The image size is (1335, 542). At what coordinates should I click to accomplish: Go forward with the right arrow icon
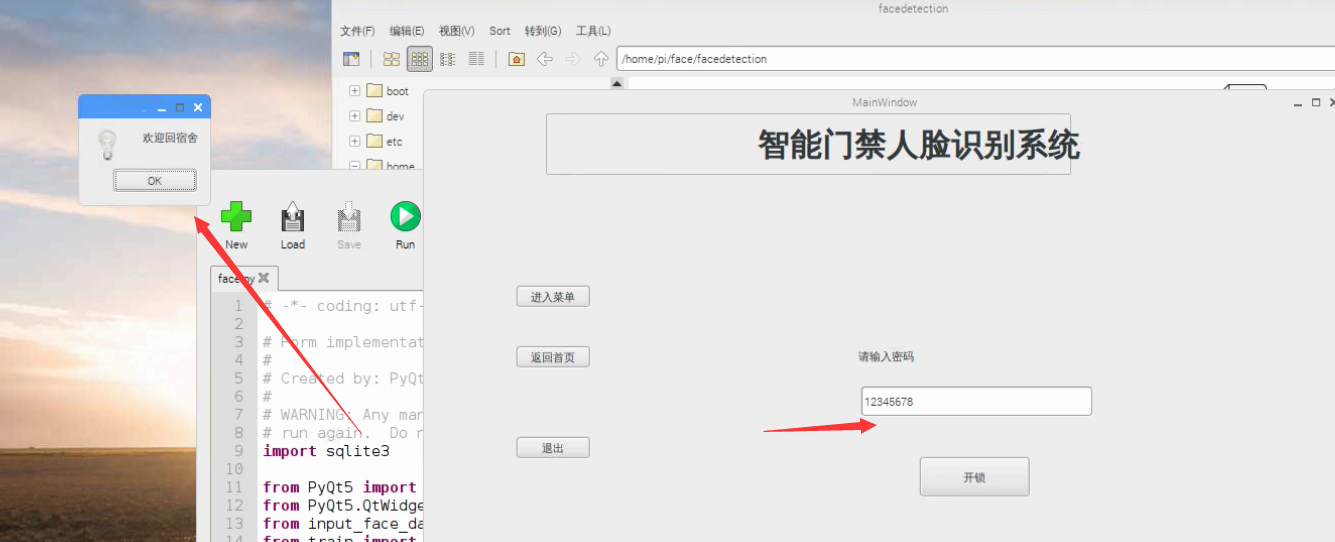tap(573, 59)
